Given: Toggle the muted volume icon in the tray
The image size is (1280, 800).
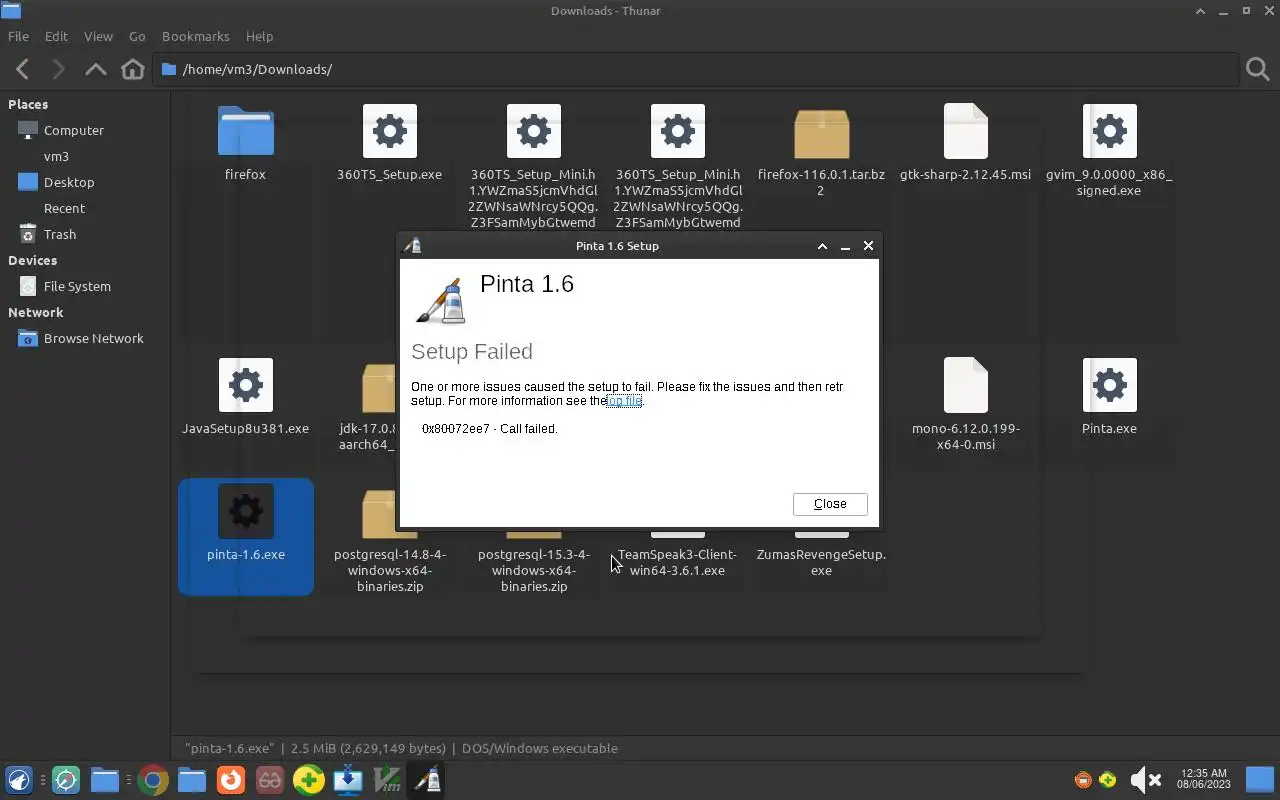Looking at the screenshot, I should click(1144, 780).
